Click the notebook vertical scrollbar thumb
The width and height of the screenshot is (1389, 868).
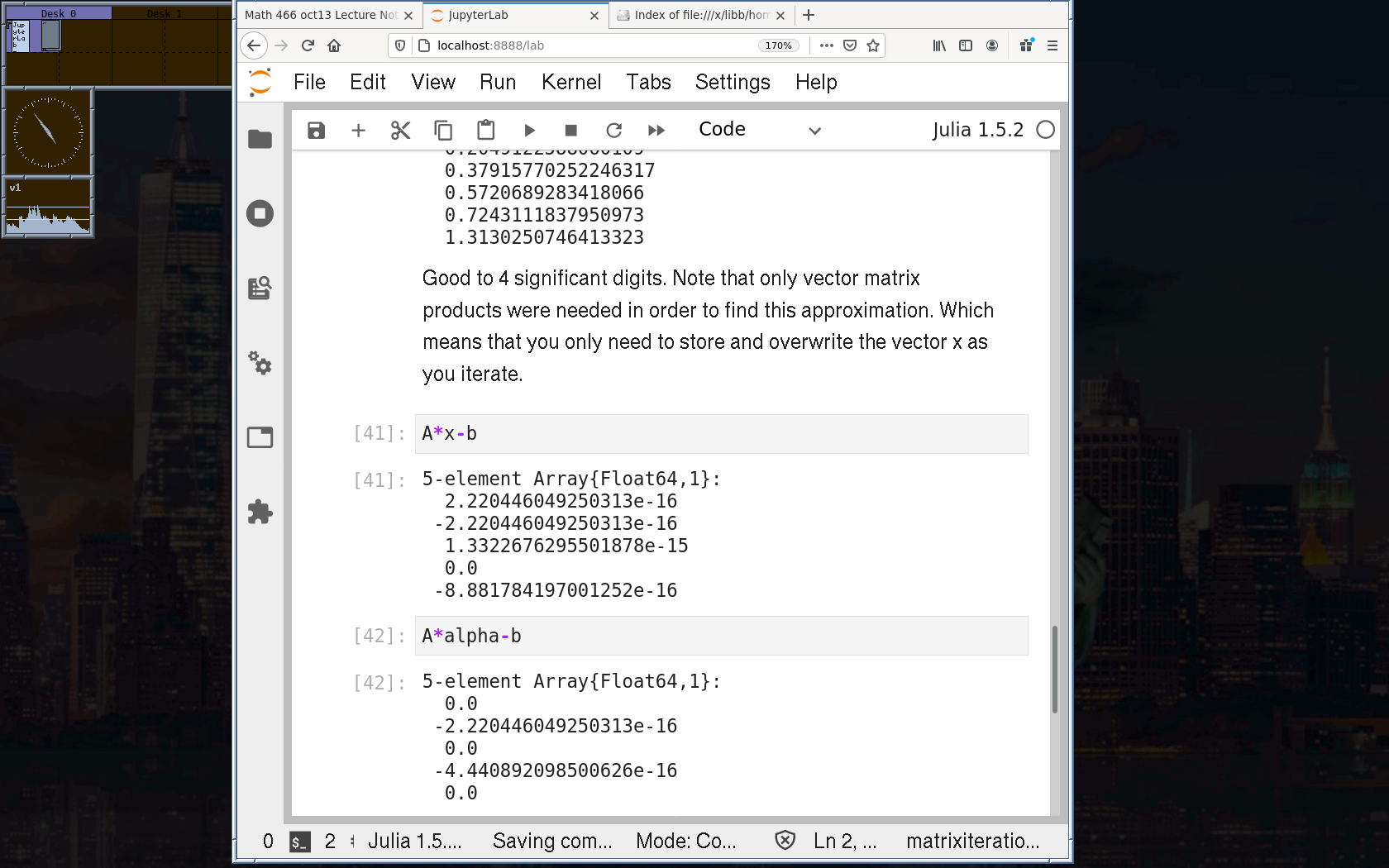(1054, 670)
